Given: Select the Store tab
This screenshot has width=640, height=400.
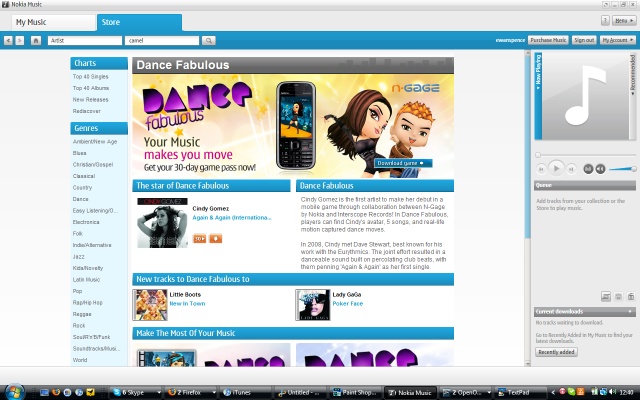Looking at the screenshot, I should point(139,22).
